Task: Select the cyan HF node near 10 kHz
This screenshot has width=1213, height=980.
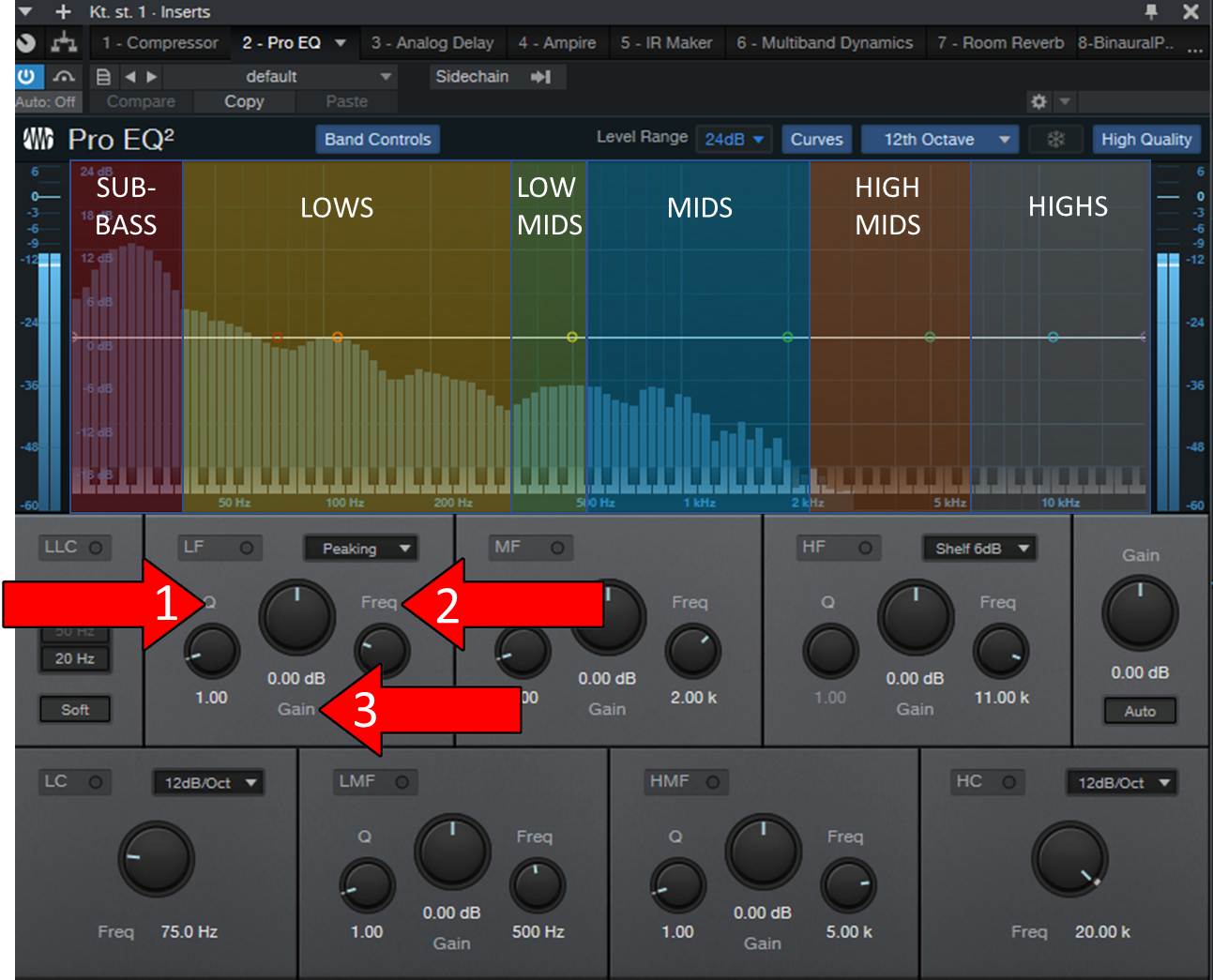Action: click(x=1053, y=337)
